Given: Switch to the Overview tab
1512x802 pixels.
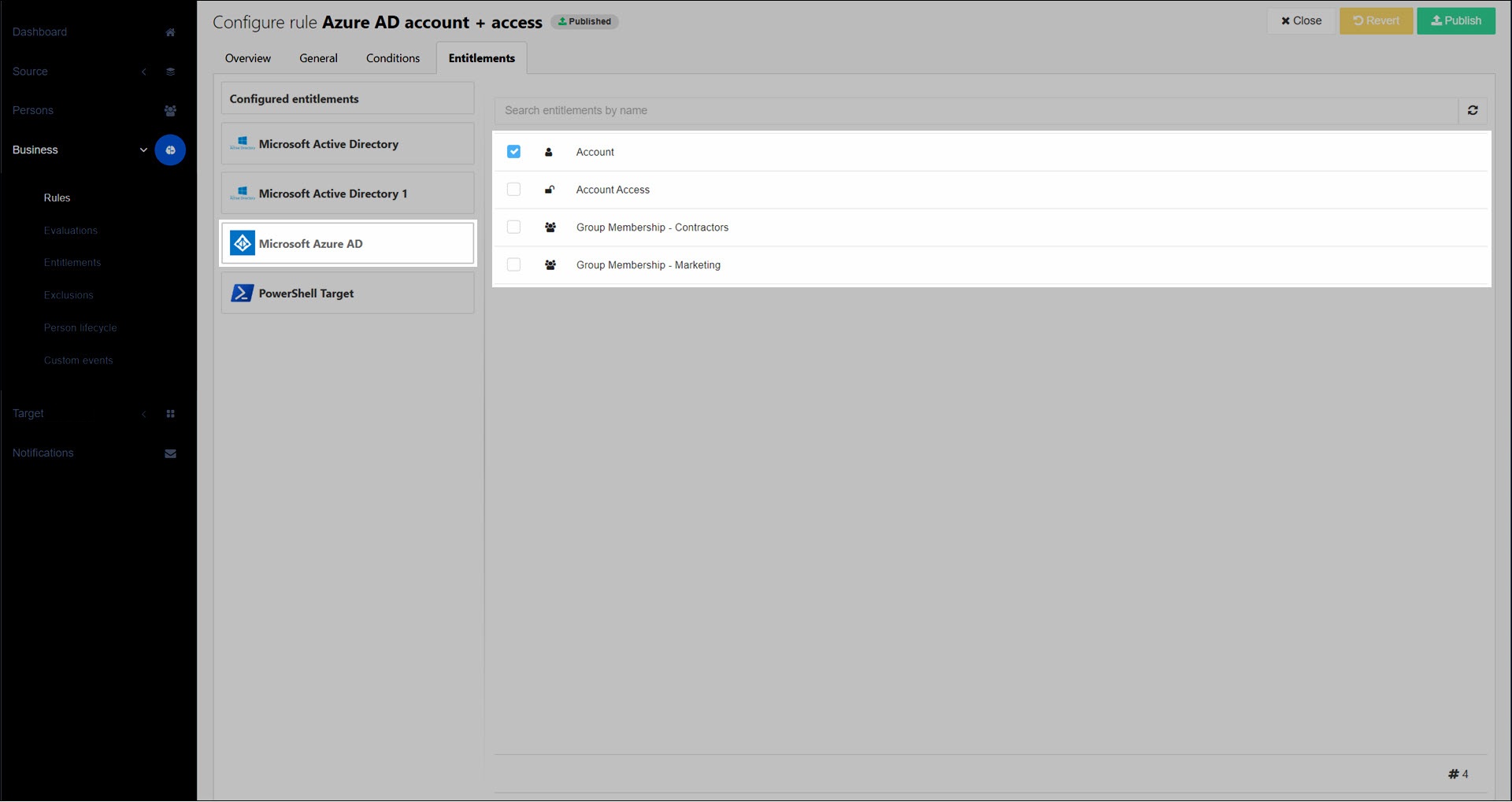Looking at the screenshot, I should click(247, 58).
